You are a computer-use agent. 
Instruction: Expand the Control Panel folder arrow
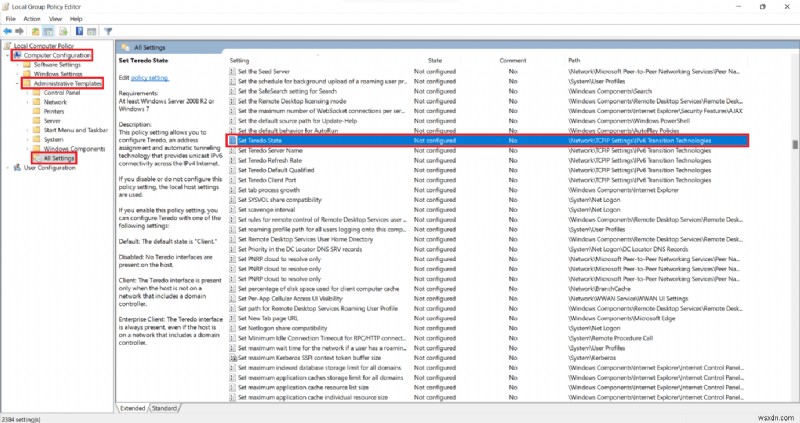[27, 93]
